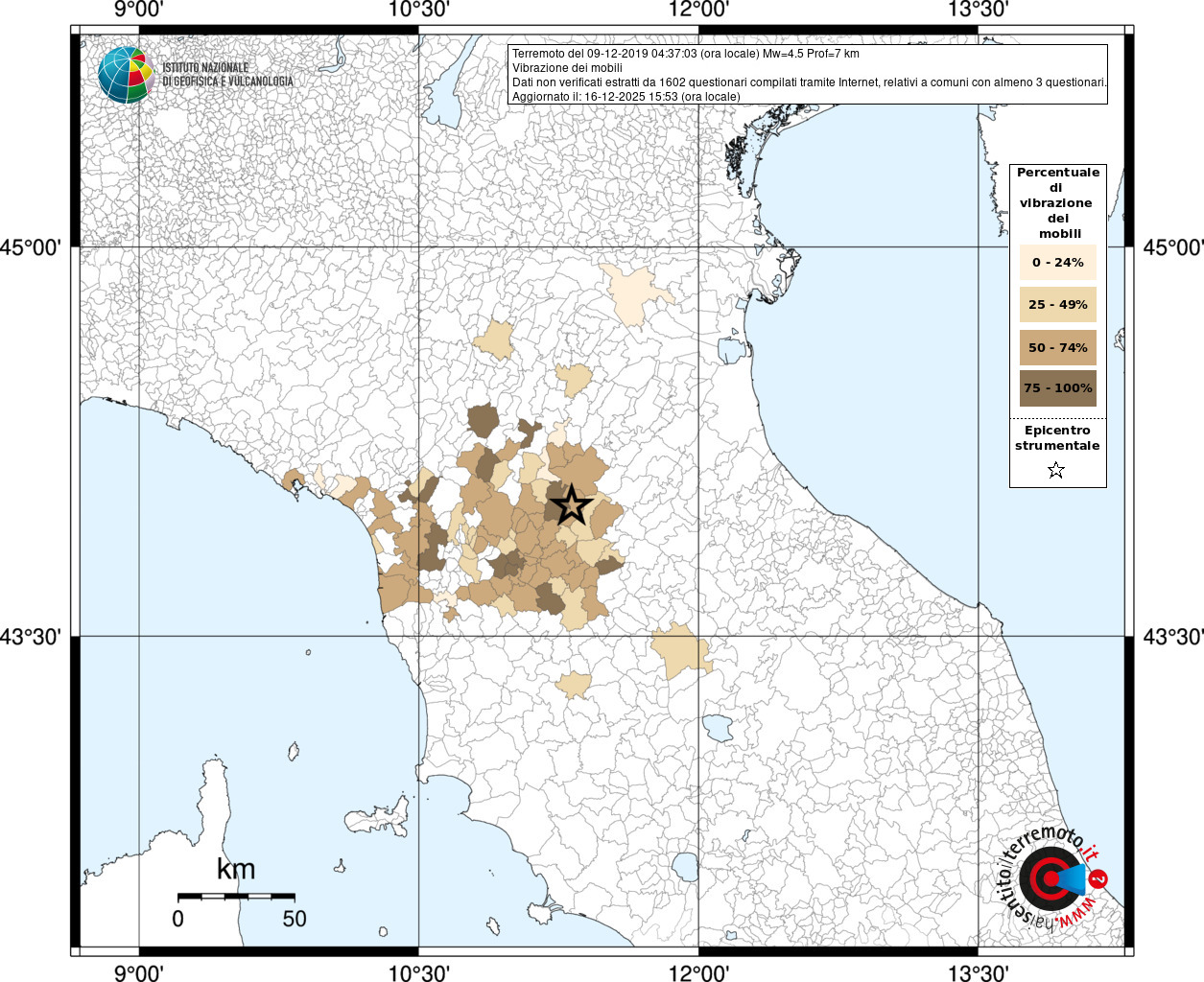
Task: Click the bottom axis label 12°00'
Action: coord(698,972)
